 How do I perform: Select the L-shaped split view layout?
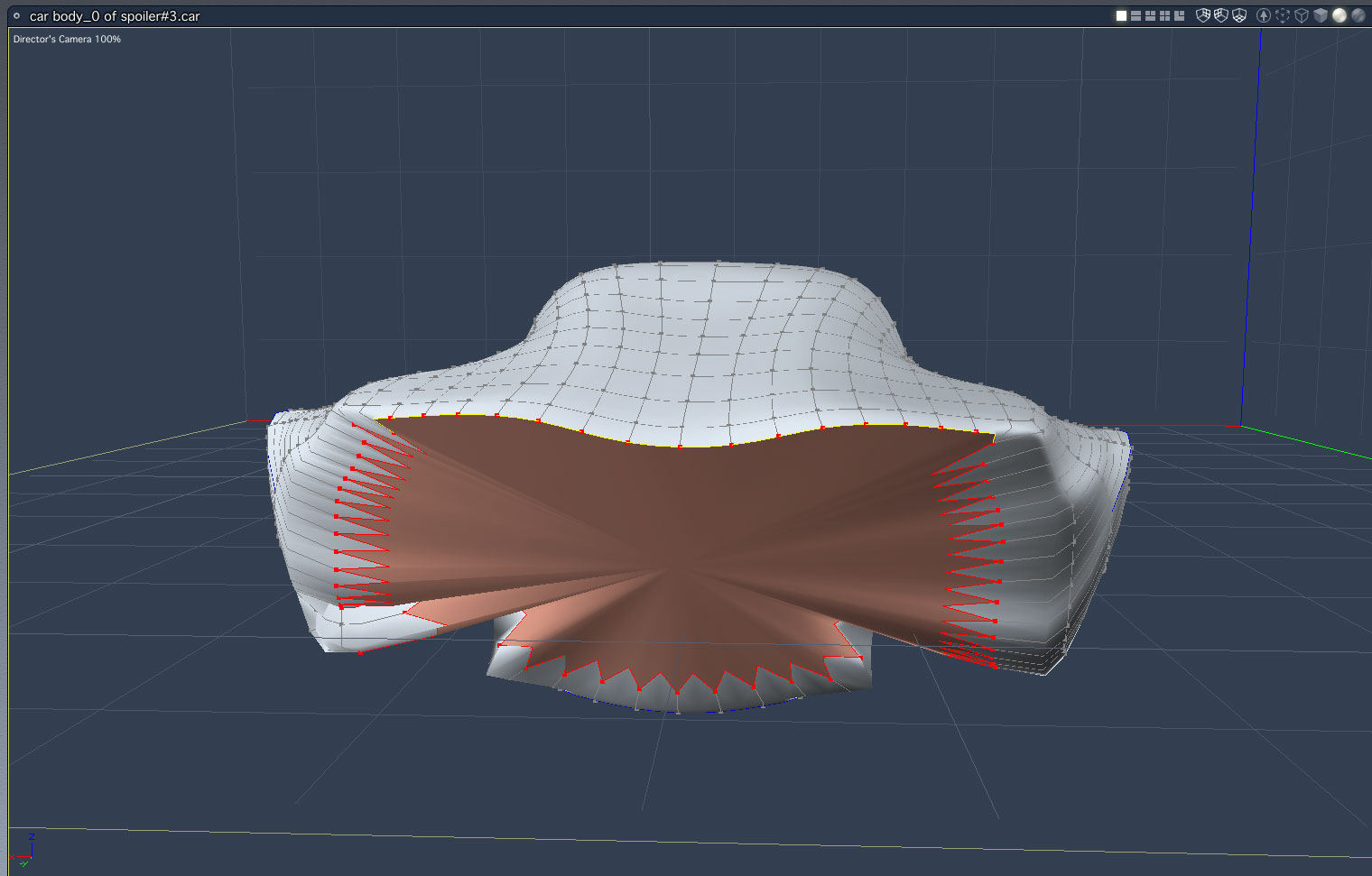(1179, 15)
